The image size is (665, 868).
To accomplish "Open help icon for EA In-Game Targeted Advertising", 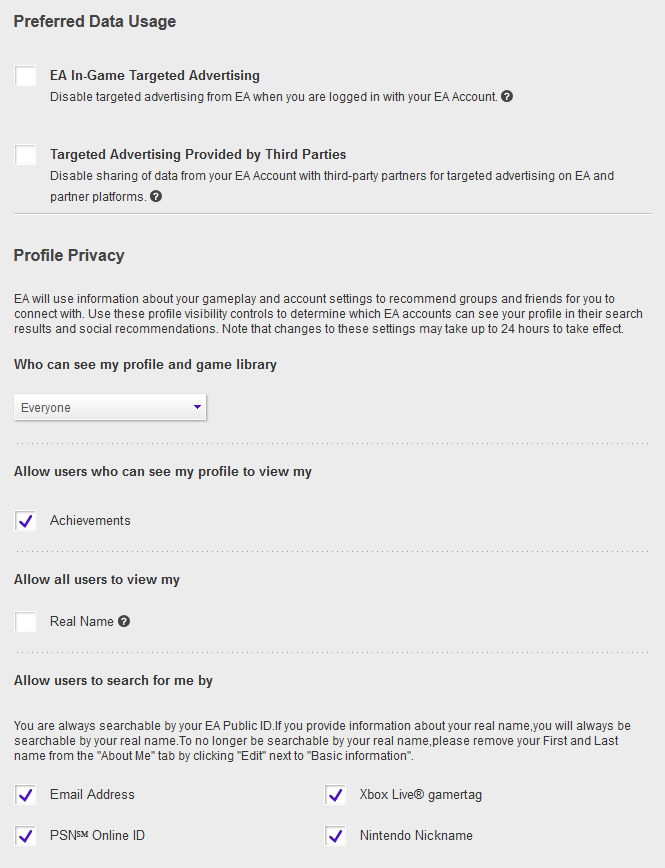I will (x=507, y=97).
